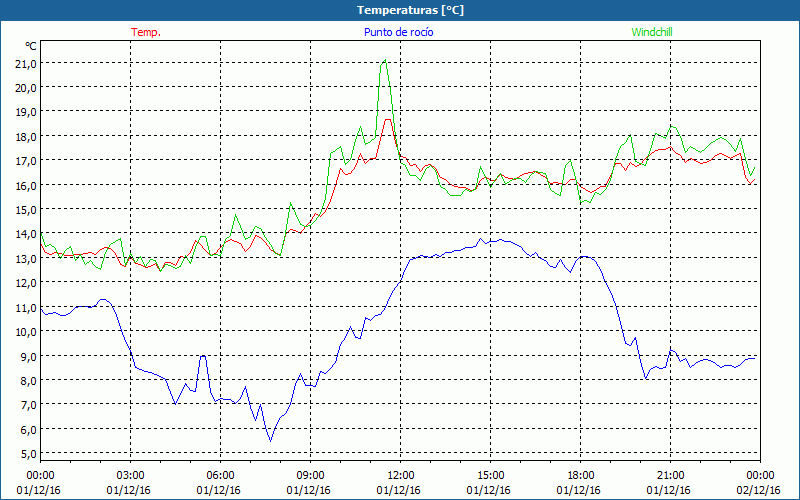800x500 pixels.
Task: Click the '5,0' y-axis value
Action: (29, 454)
